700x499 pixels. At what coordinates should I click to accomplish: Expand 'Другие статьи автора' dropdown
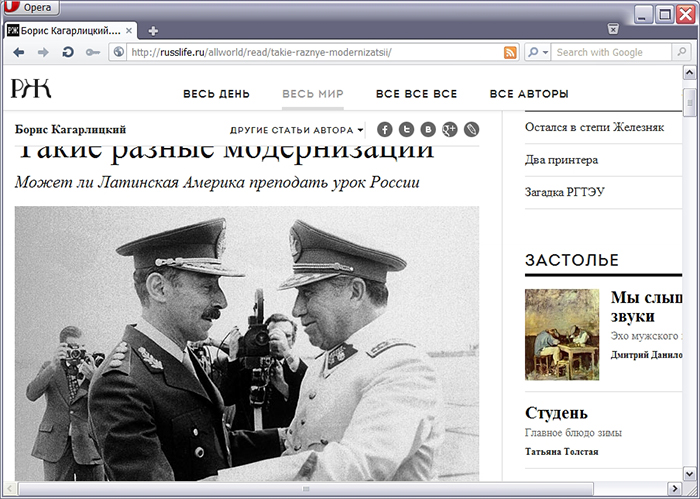[x=296, y=130]
